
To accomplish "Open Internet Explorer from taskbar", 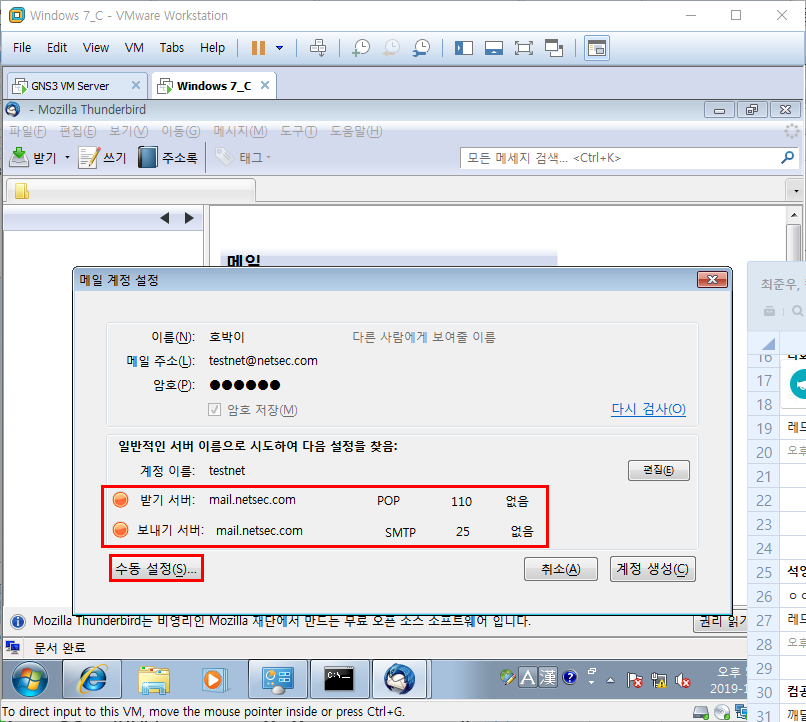I will (x=92, y=679).
